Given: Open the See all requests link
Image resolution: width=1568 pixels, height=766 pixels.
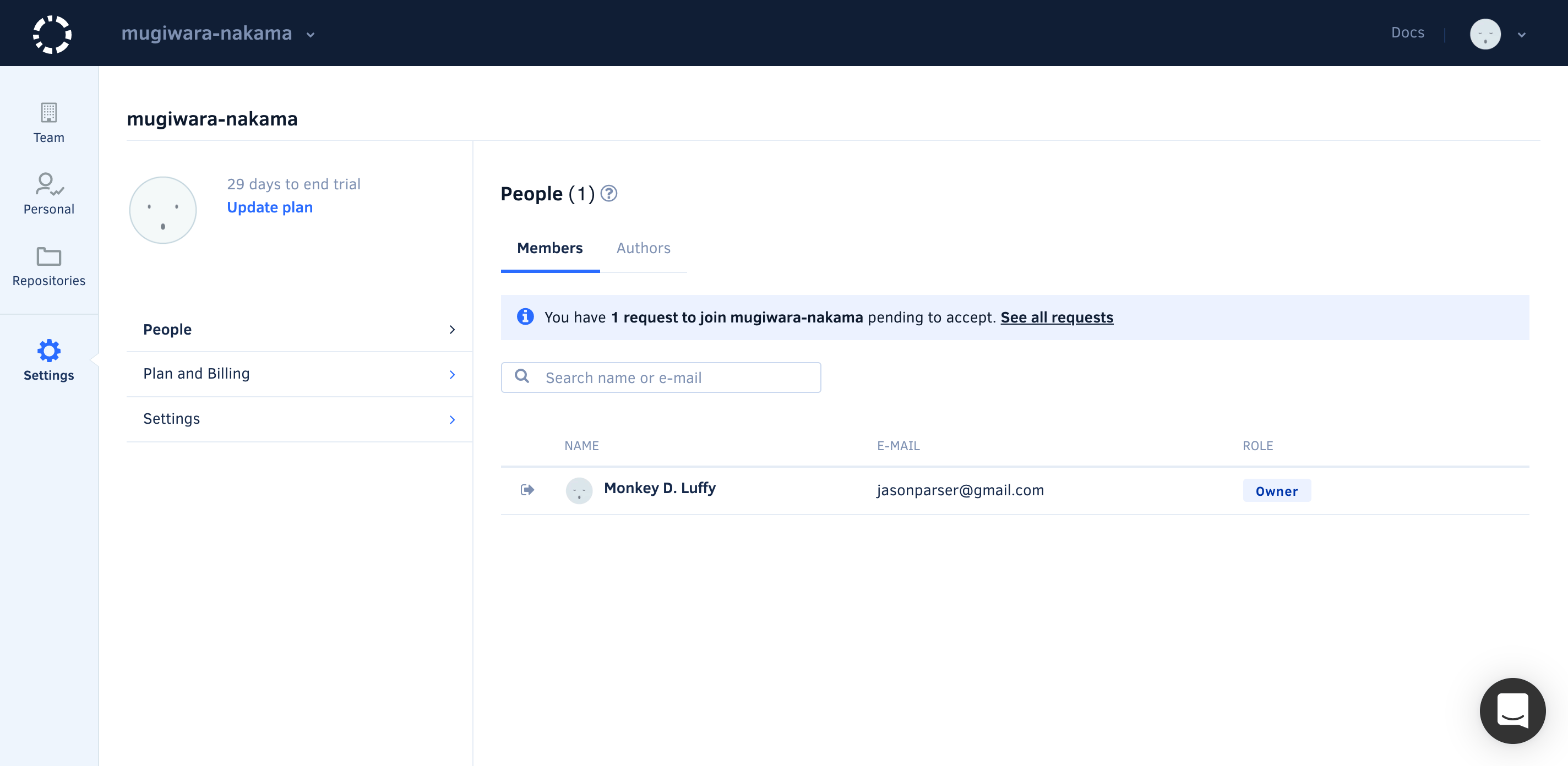Looking at the screenshot, I should click(1057, 317).
